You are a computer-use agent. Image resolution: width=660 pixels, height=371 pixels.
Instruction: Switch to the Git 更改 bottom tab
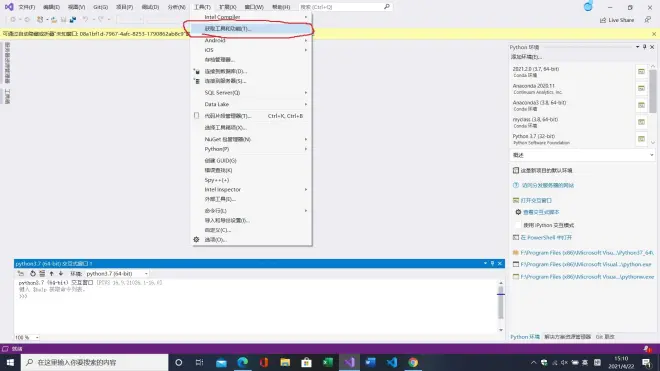(605, 337)
